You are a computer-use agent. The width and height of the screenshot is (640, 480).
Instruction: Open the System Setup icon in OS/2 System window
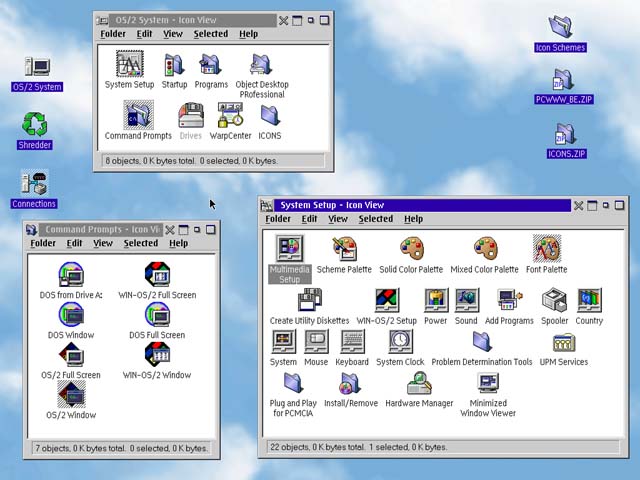click(129, 64)
